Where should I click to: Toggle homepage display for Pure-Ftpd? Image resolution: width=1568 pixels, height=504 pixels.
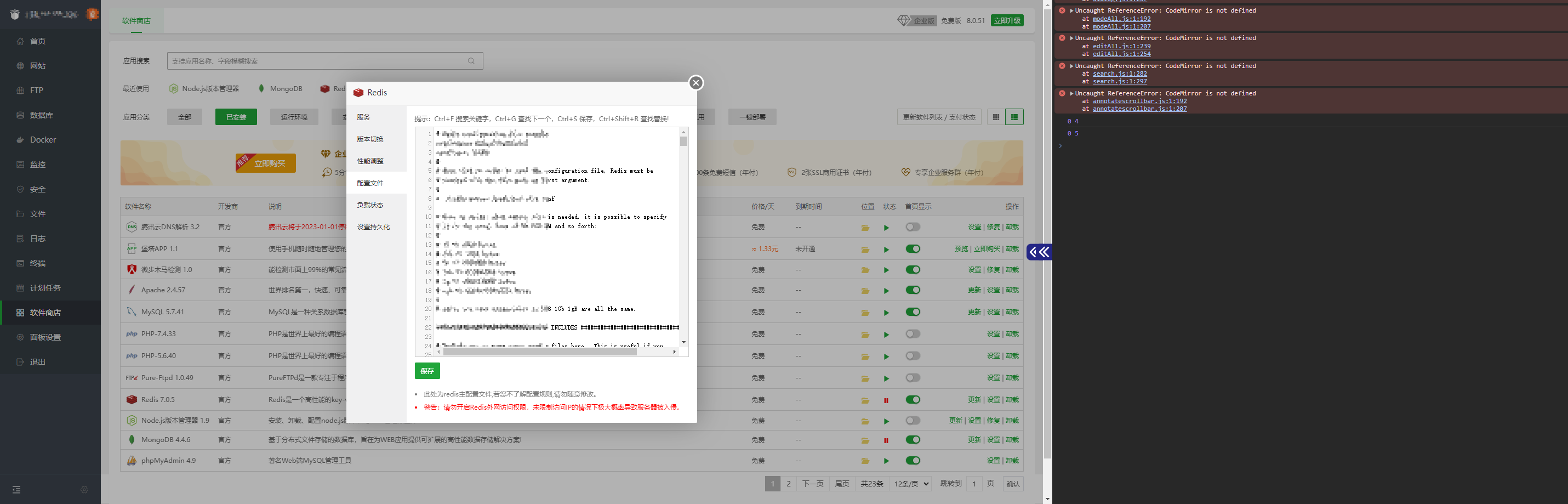(x=913, y=378)
